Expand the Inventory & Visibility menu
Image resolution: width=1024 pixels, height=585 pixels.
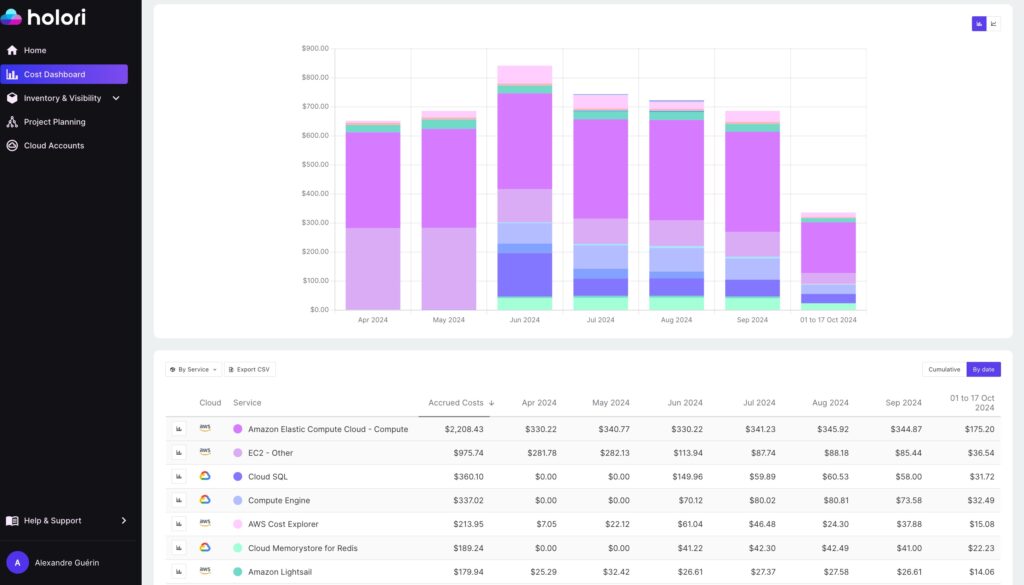pos(60,98)
